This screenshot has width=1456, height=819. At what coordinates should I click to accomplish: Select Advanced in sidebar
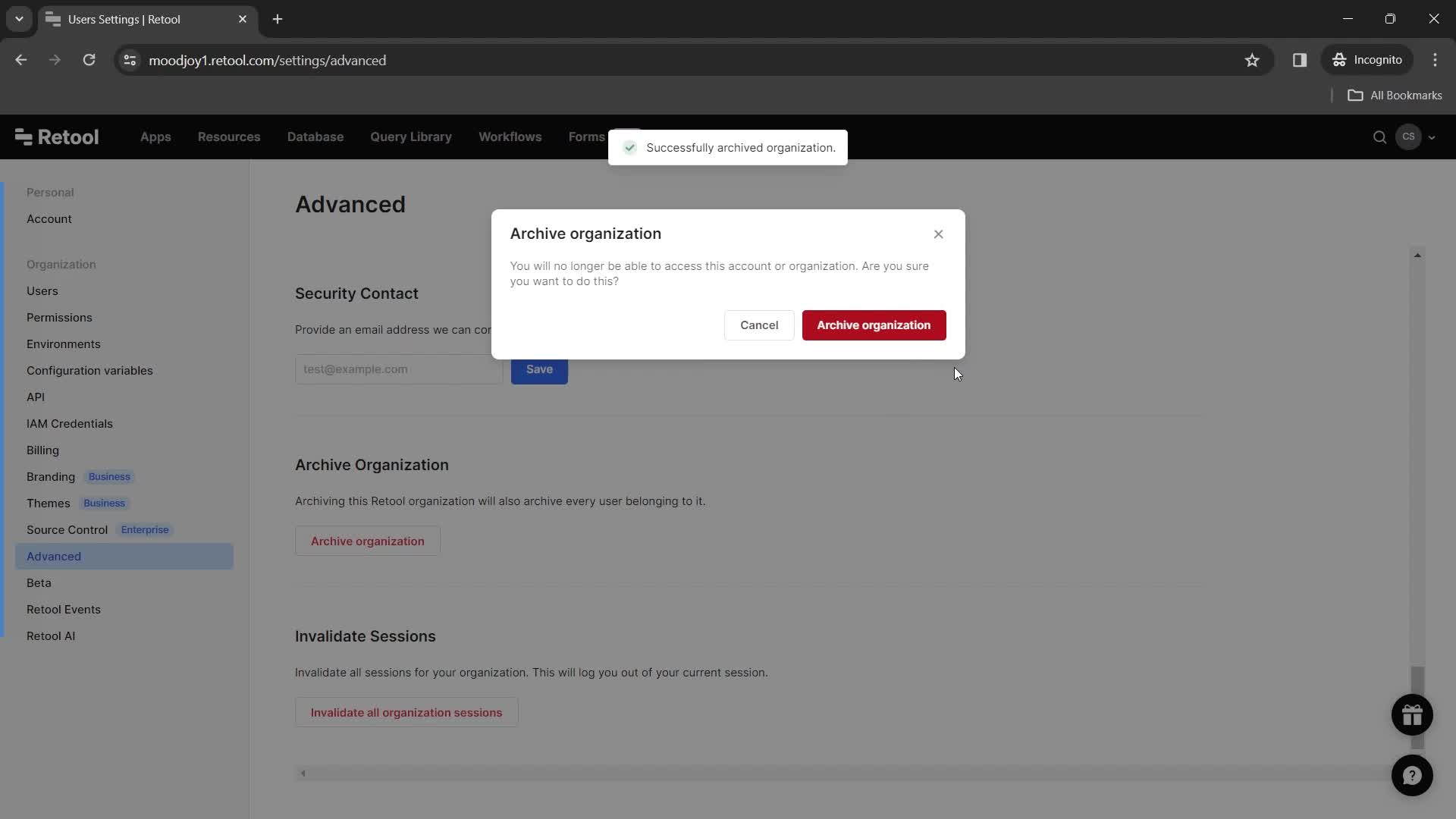point(124,557)
